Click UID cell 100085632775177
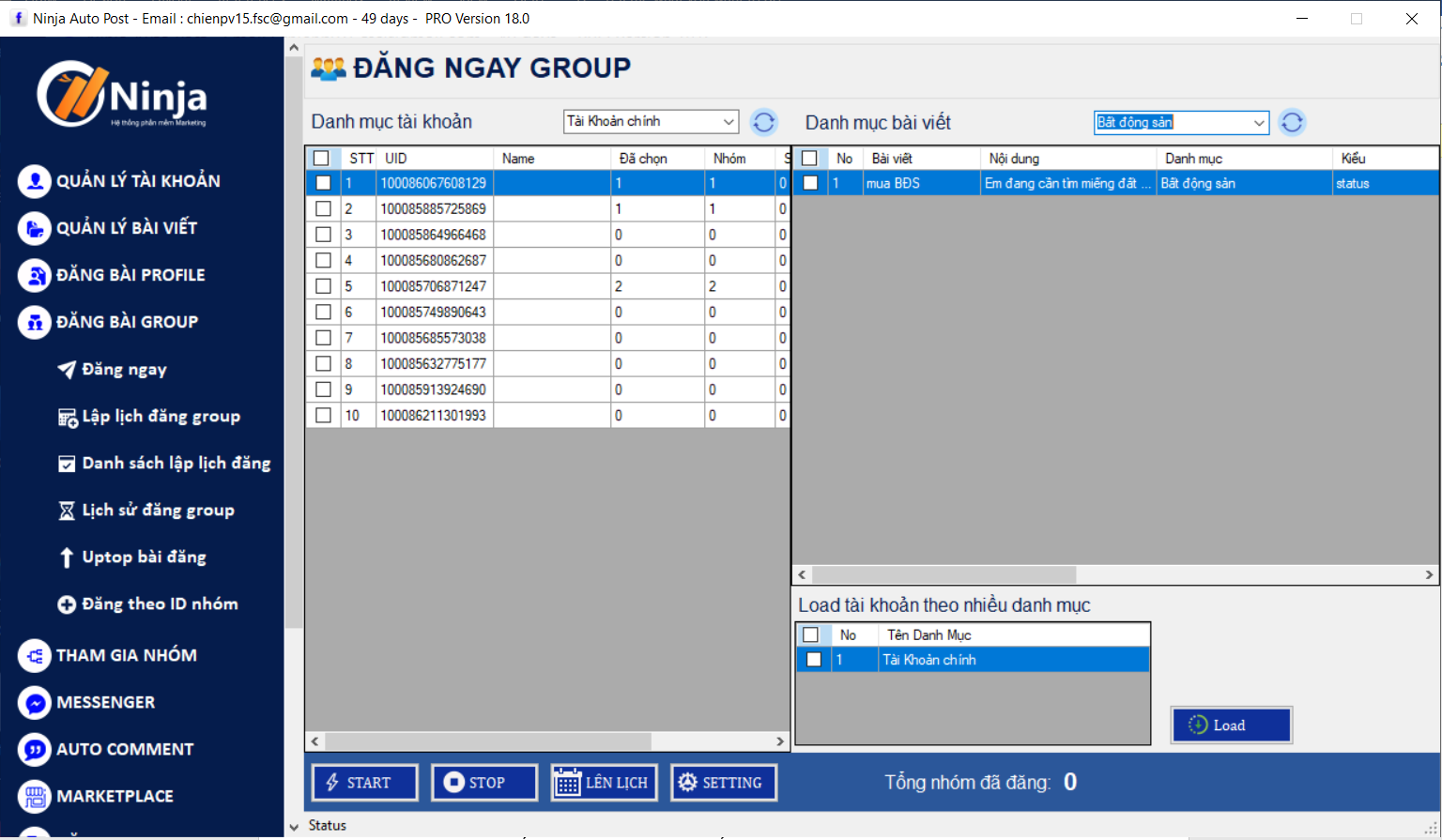The image size is (1442, 840). tap(434, 363)
